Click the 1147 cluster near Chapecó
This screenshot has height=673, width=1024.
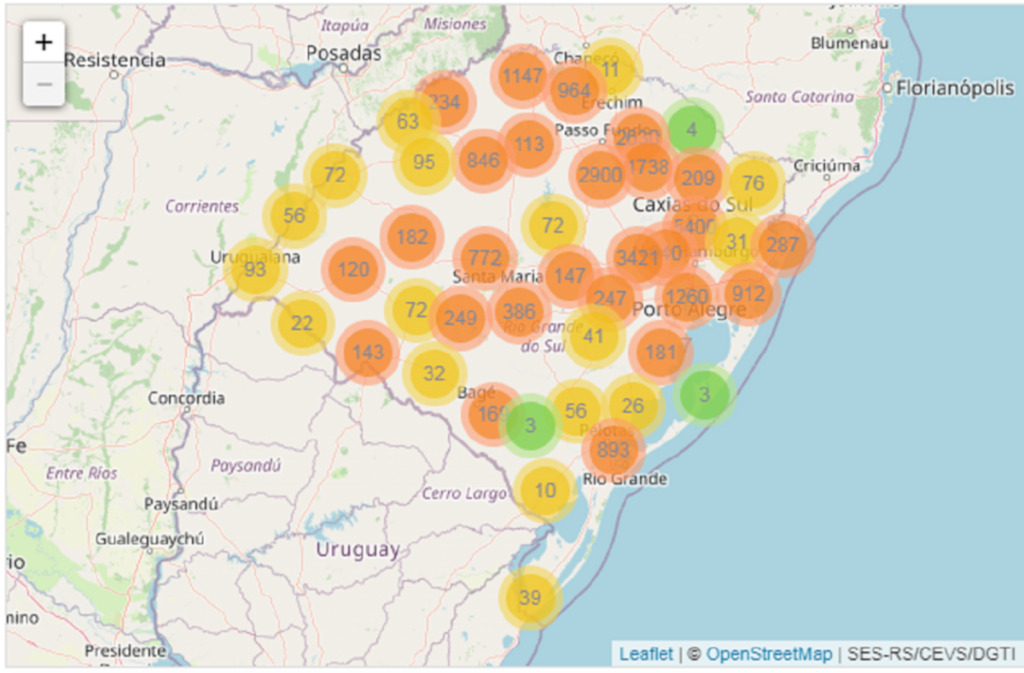coord(520,75)
